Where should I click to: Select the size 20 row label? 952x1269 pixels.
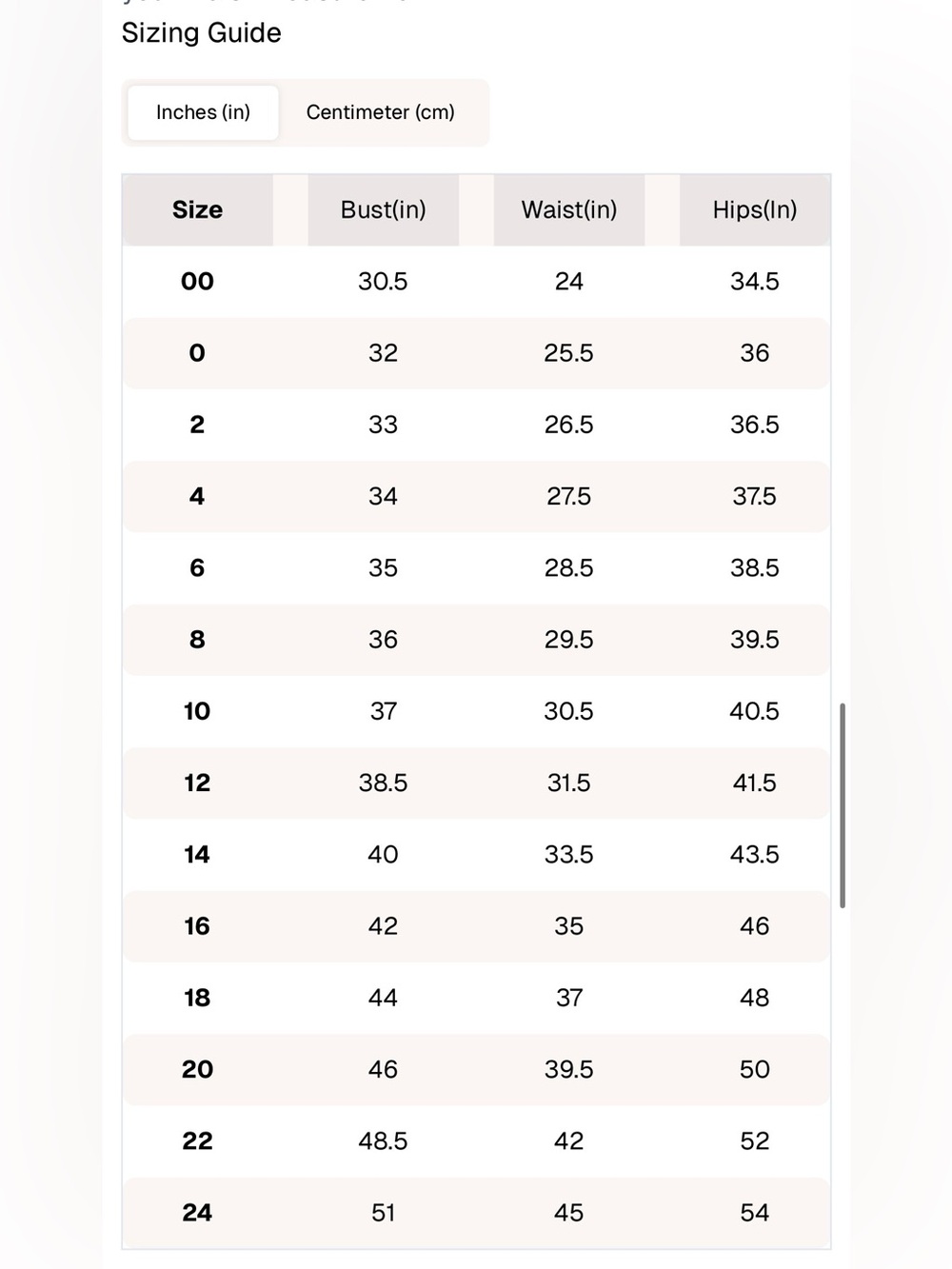(197, 1069)
